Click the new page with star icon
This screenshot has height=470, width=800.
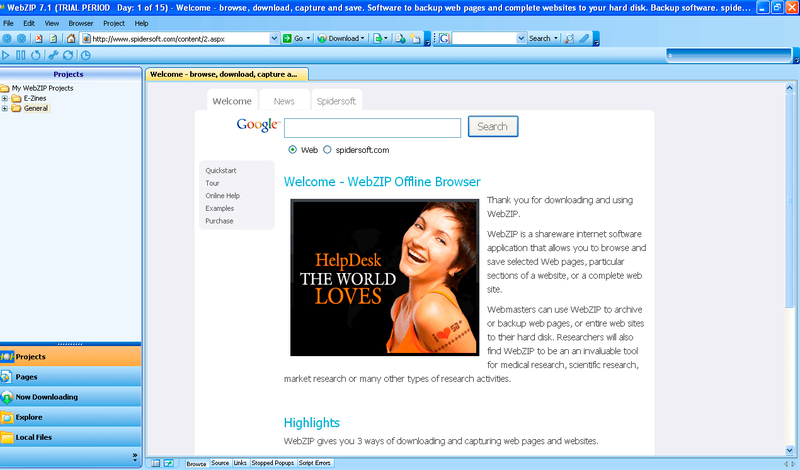pyautogui.click(x=416, y=38)
